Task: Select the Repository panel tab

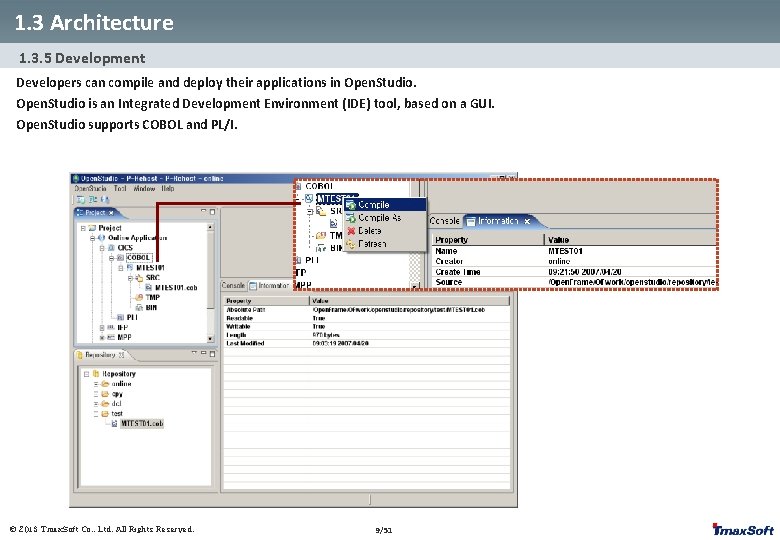Action: (x=99, y=355)
